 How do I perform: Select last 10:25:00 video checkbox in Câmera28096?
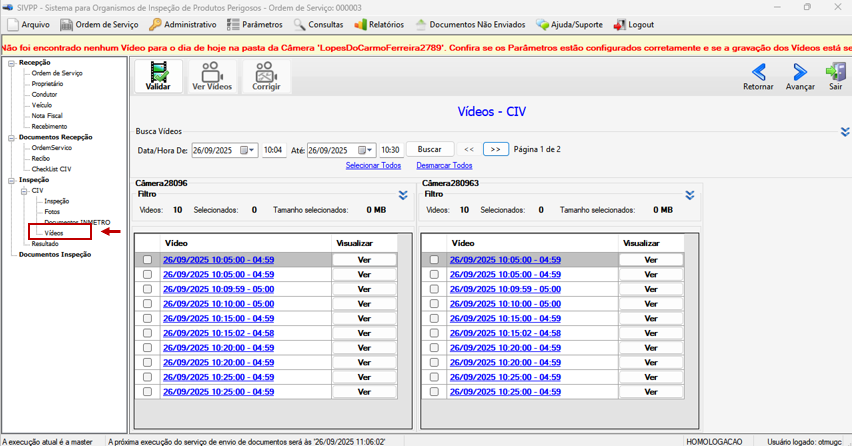(147, 392)
